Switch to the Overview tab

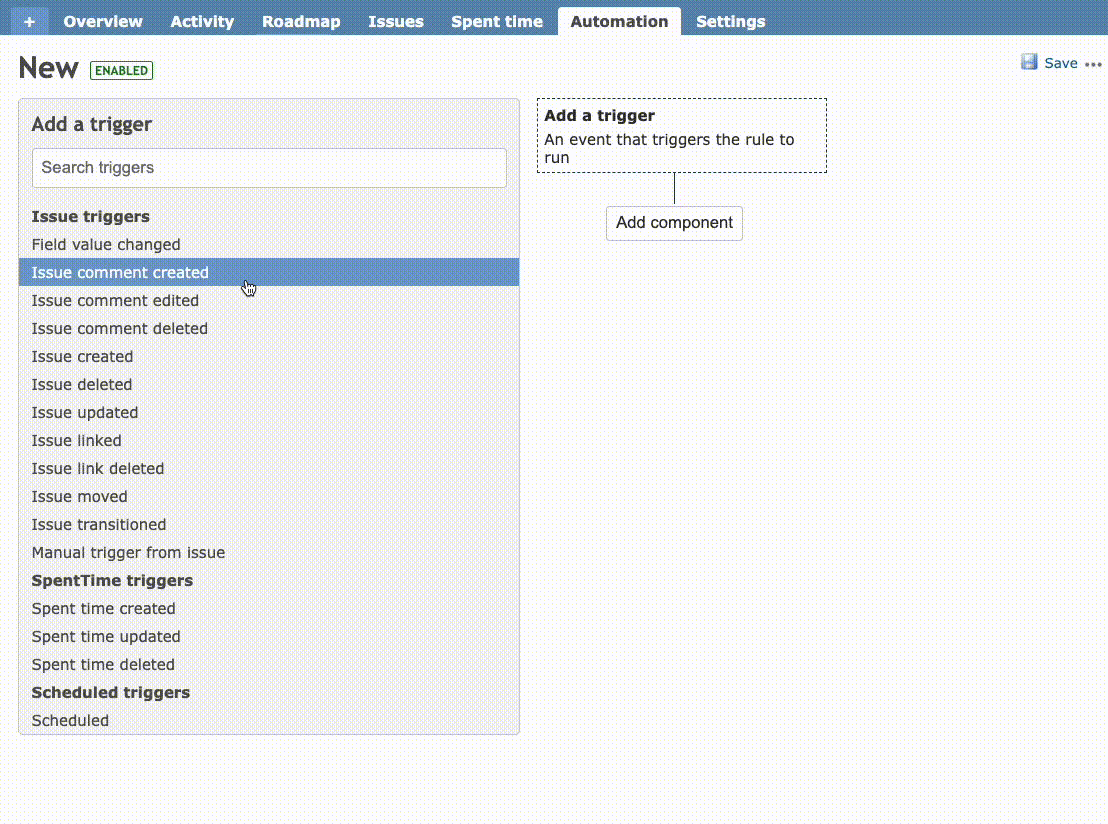coord(103,21)
